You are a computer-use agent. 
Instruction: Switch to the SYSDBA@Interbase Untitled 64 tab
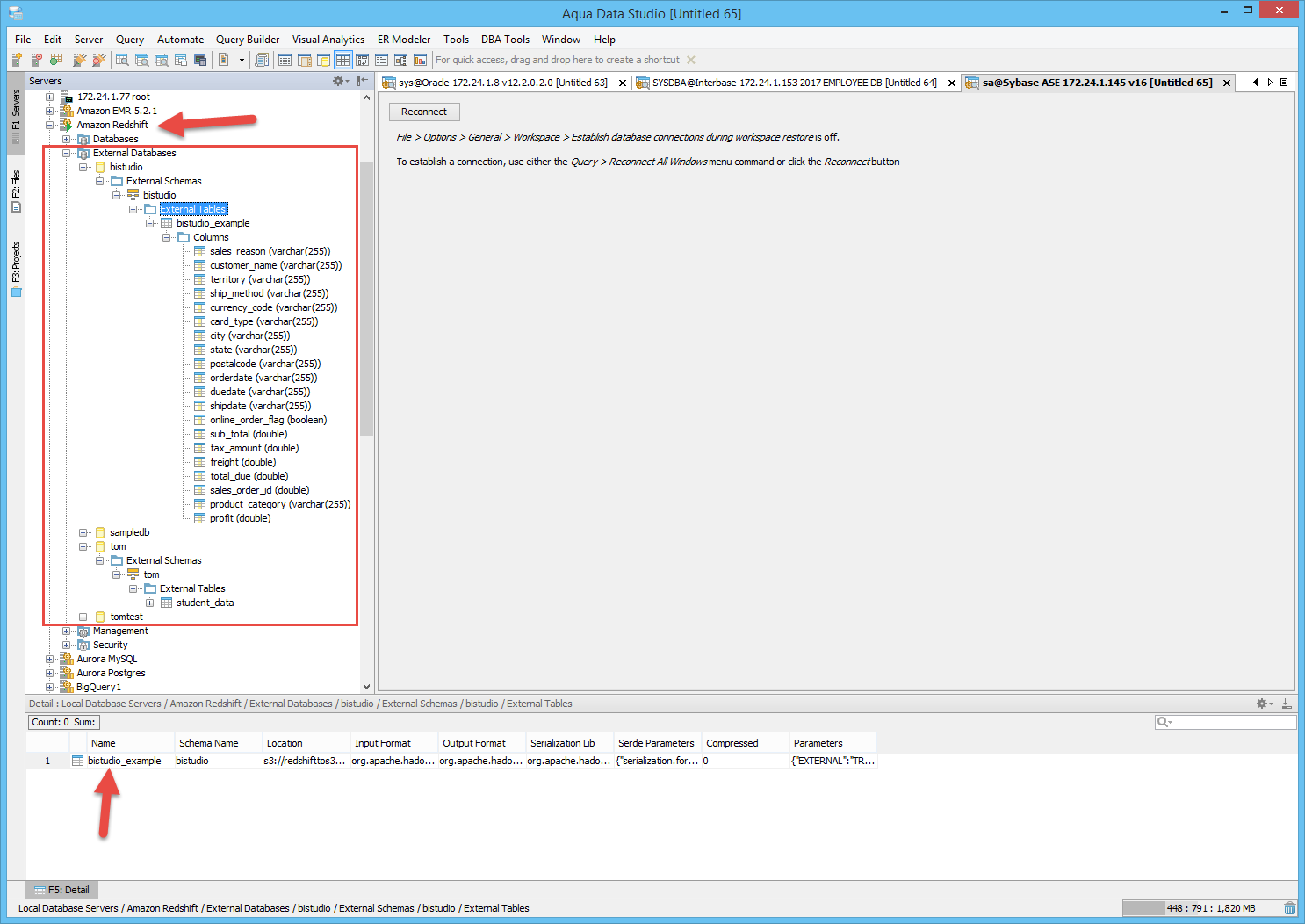pyautogui.click(x=795, y=83)
